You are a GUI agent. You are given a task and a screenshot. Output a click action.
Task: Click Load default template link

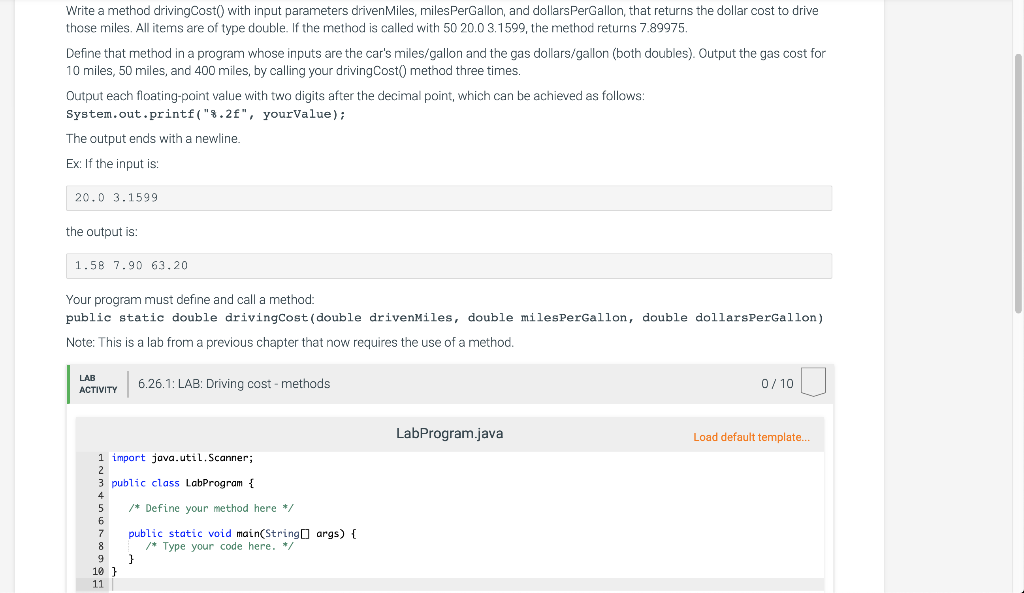751,437
